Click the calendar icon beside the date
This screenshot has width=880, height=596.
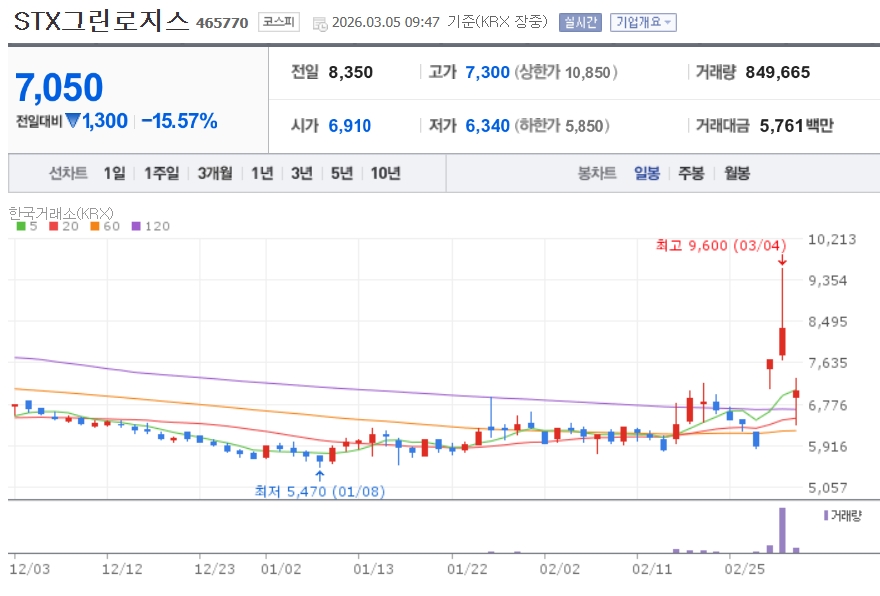[x=319, y=23]
